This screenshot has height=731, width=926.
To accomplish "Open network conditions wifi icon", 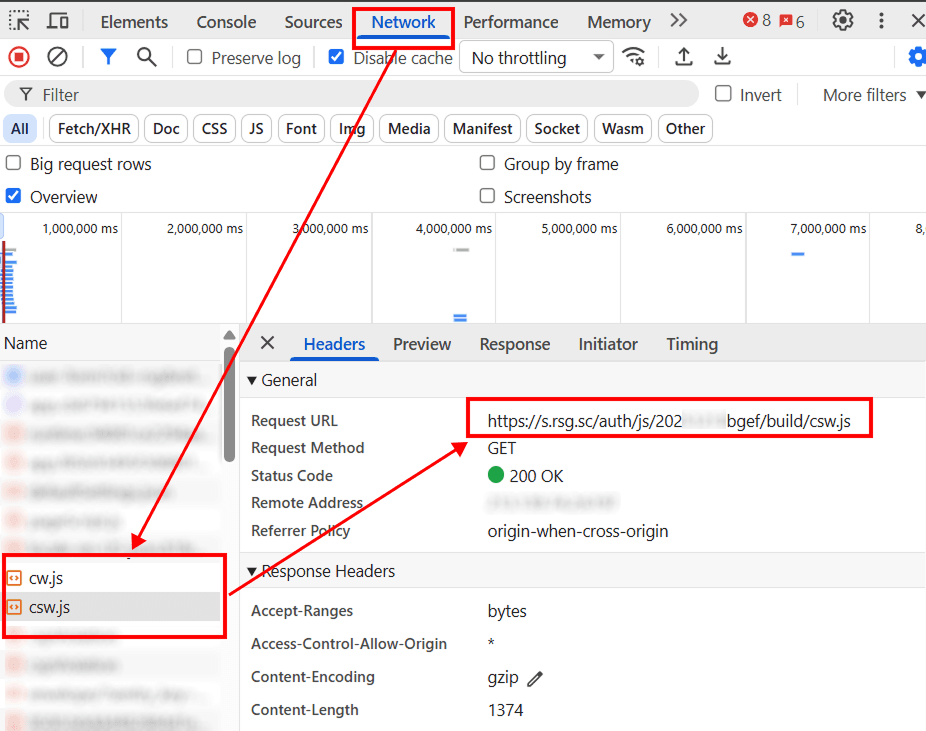I will 634,57.
